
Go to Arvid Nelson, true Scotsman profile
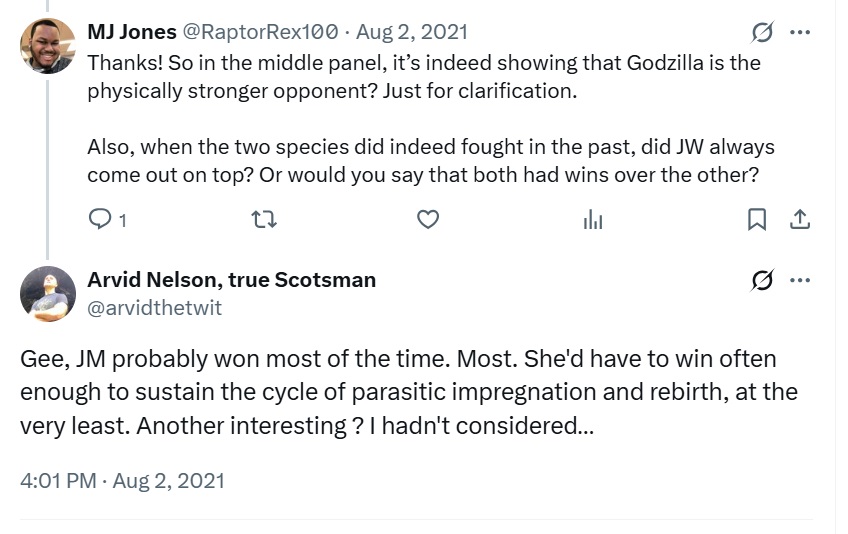pos(231,280)
